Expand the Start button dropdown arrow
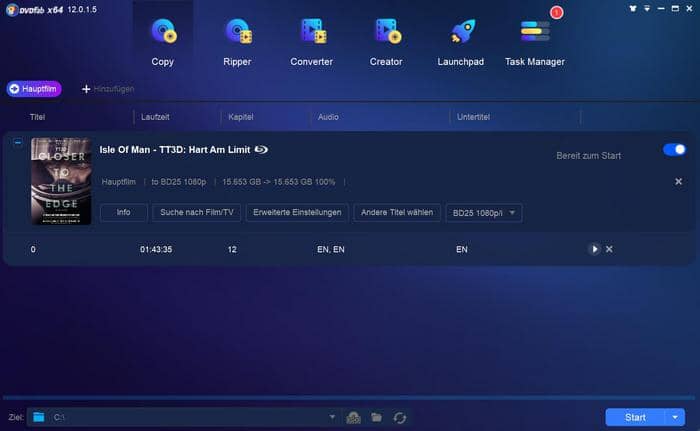700x431 pixels. tap(675, 417)
